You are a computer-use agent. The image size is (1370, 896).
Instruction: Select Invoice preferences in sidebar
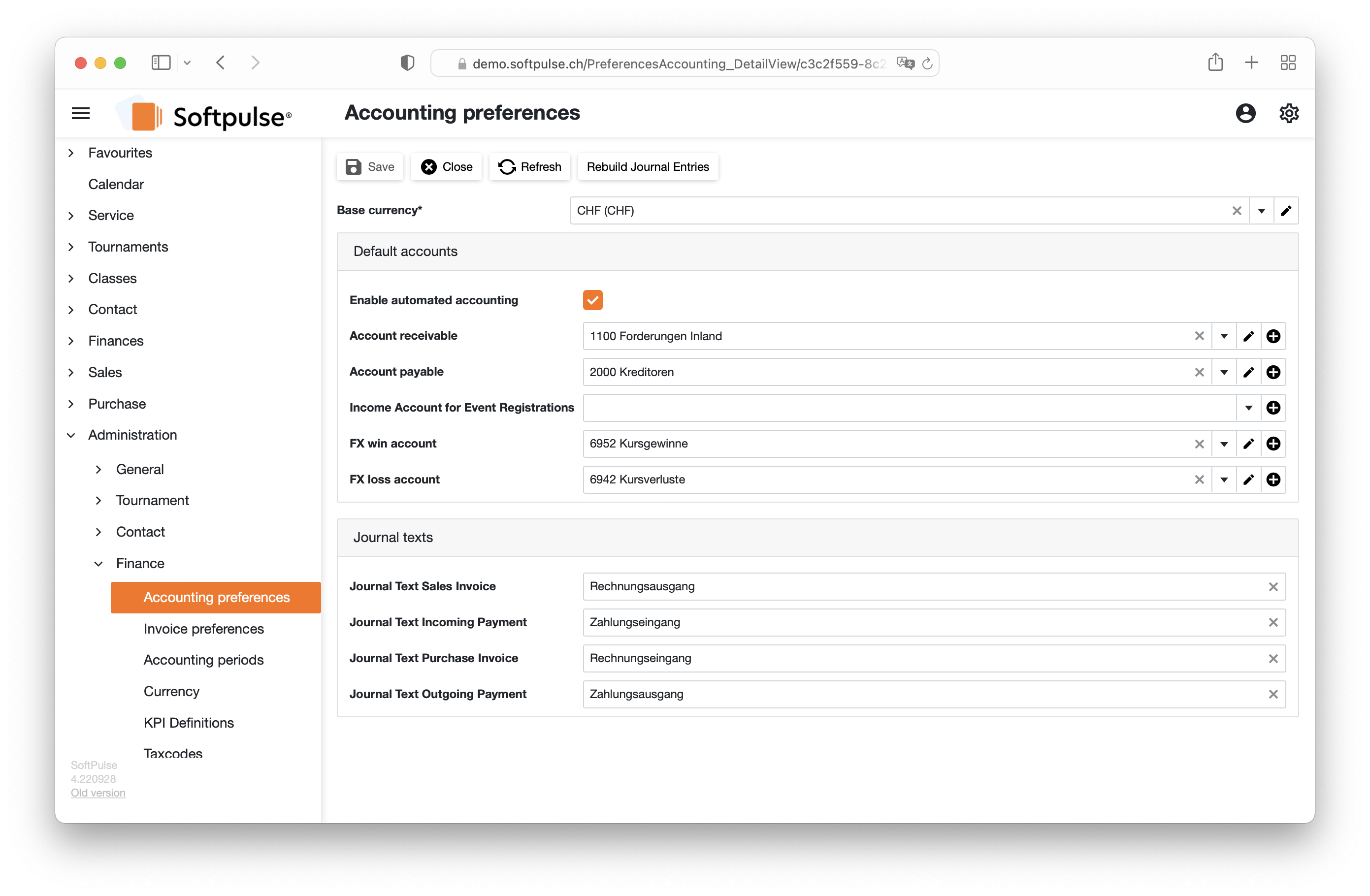tap(204, 628)
